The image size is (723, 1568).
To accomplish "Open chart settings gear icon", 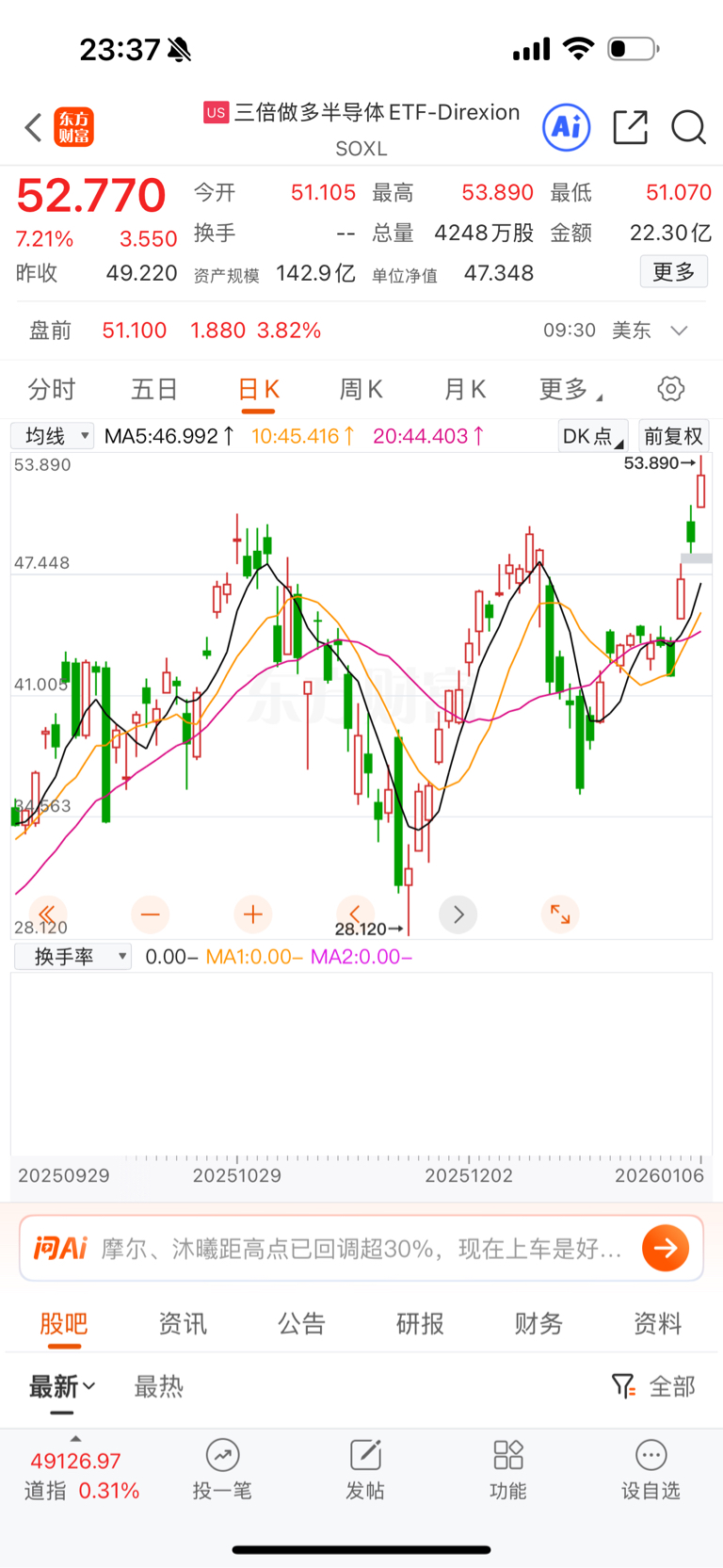I will click(670, 389).
